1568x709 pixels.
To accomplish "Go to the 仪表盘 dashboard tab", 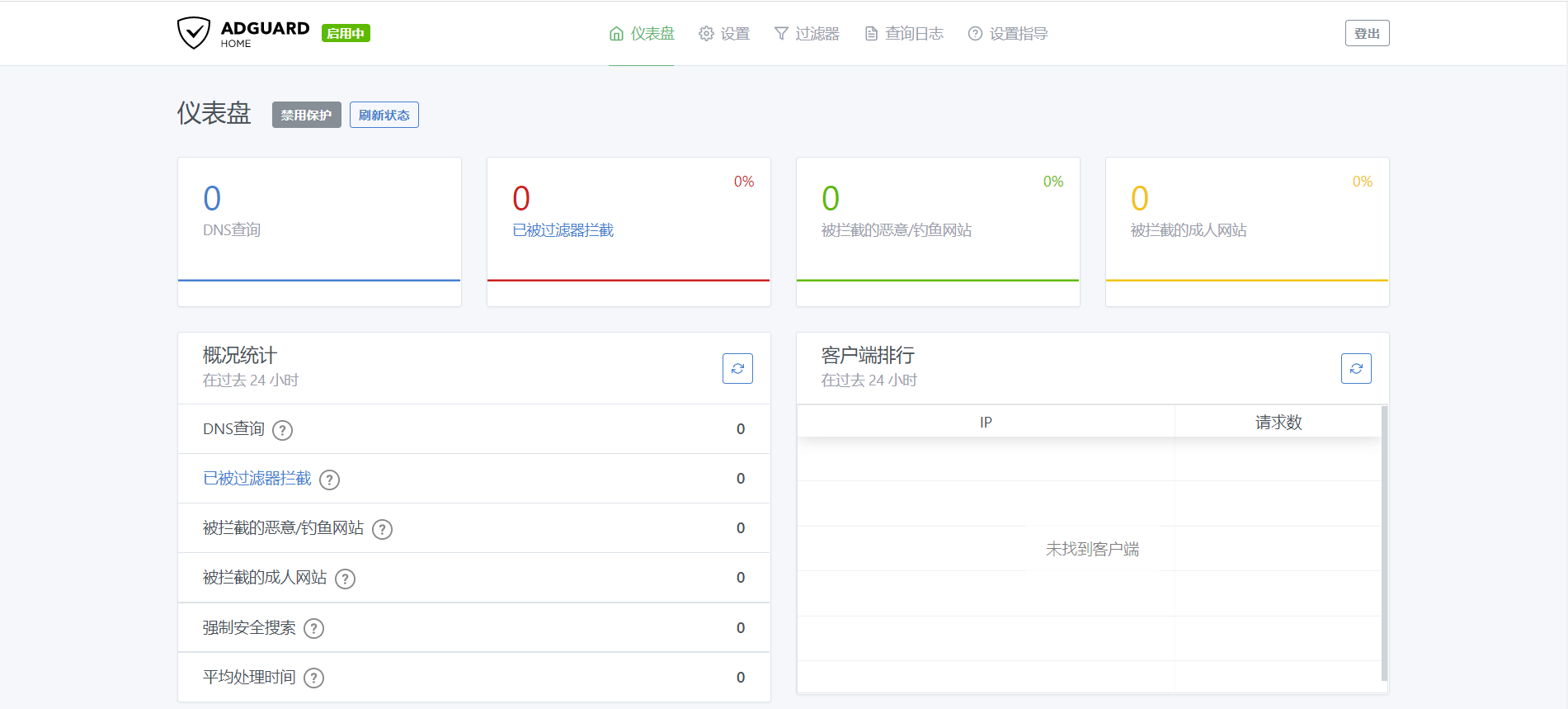I will 642,34.
